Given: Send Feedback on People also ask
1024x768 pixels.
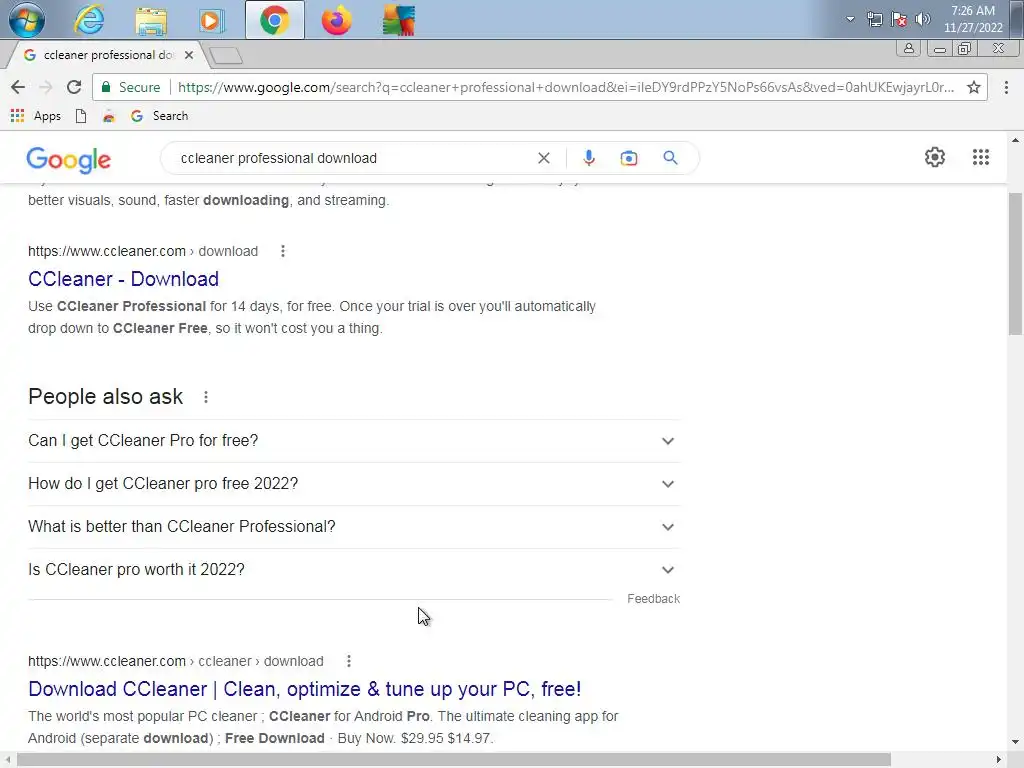Looking at the screenshot, I should 653,598.
